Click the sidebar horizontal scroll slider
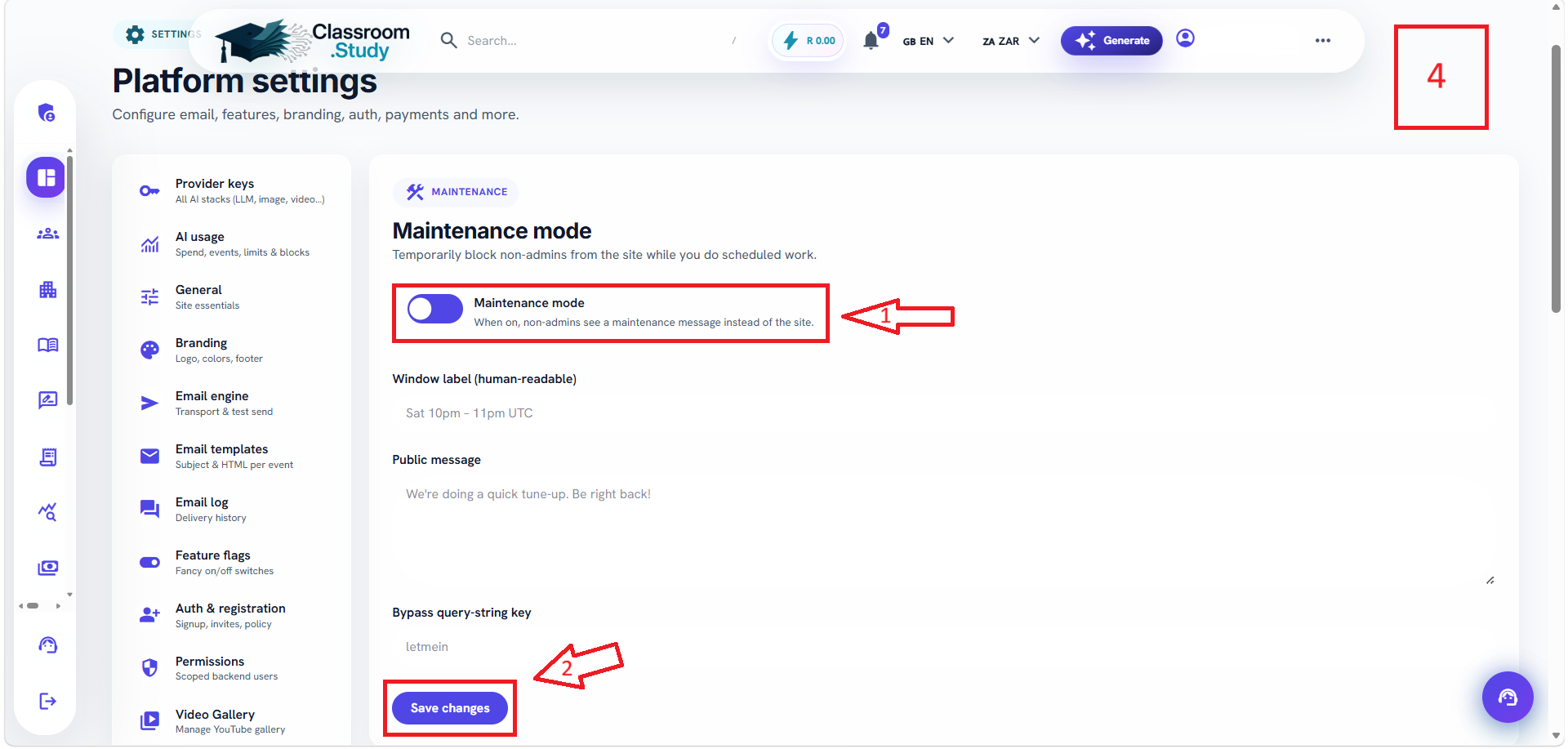This screenshot has width=1568, height=749. (33, 606)
